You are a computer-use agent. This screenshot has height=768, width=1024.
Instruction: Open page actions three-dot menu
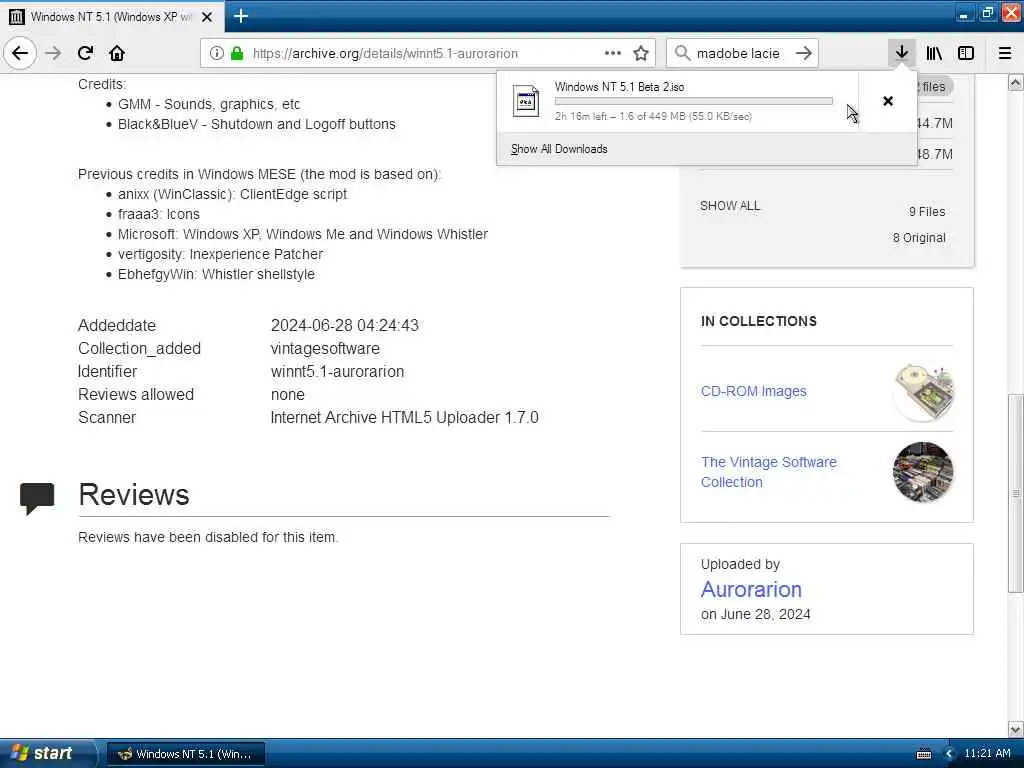[612, 53]
